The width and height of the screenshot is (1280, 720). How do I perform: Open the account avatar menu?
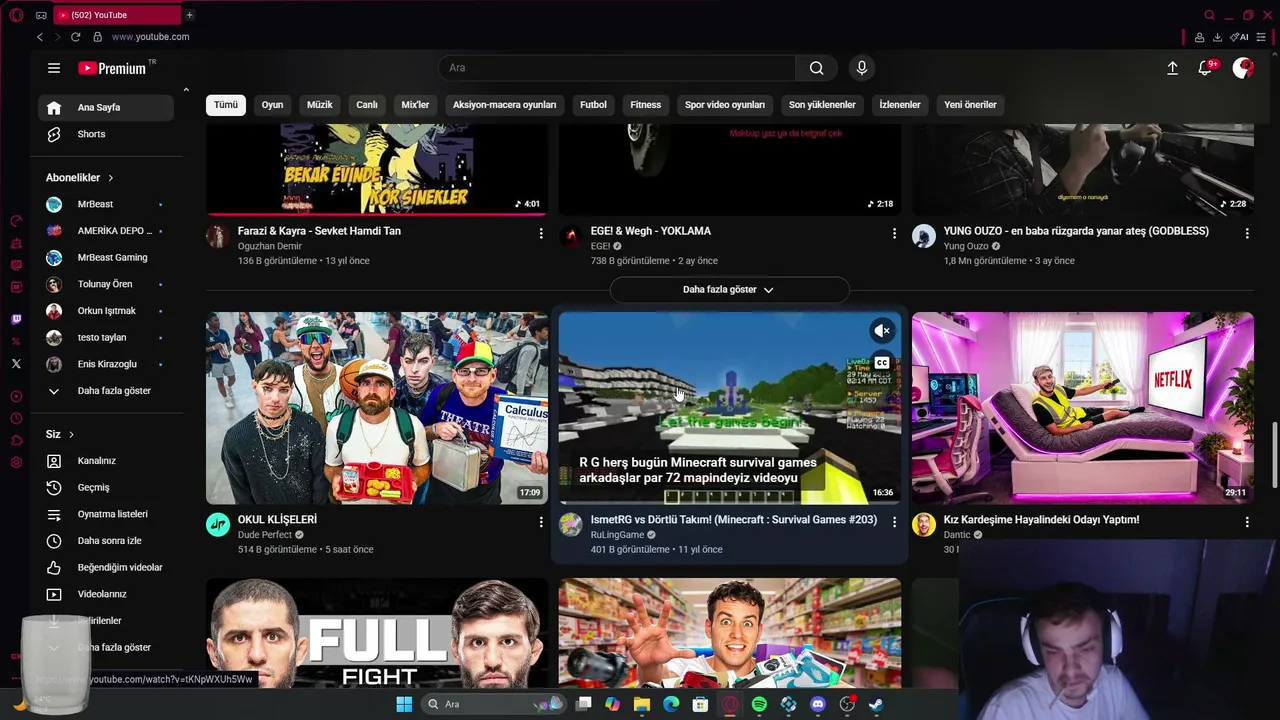(1243, 68)
